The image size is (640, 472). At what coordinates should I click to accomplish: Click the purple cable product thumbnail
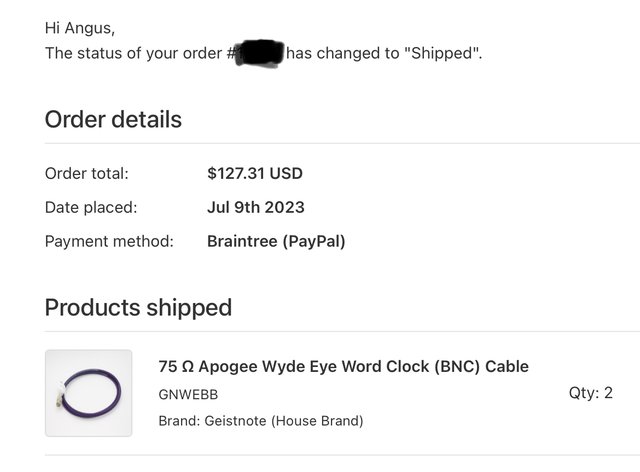(x=88, y=393)
